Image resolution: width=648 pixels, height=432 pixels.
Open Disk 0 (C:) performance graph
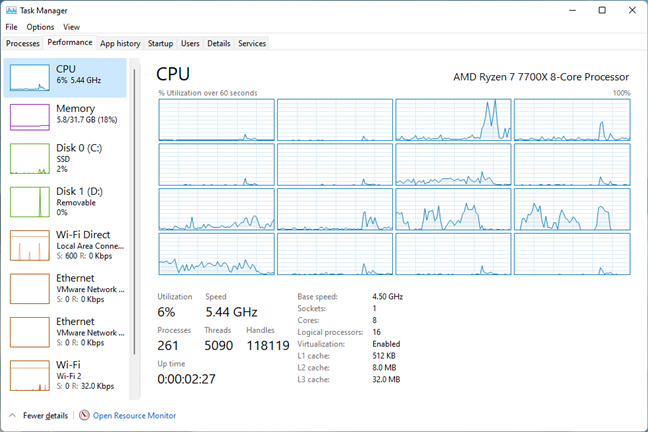click(30, 157)
